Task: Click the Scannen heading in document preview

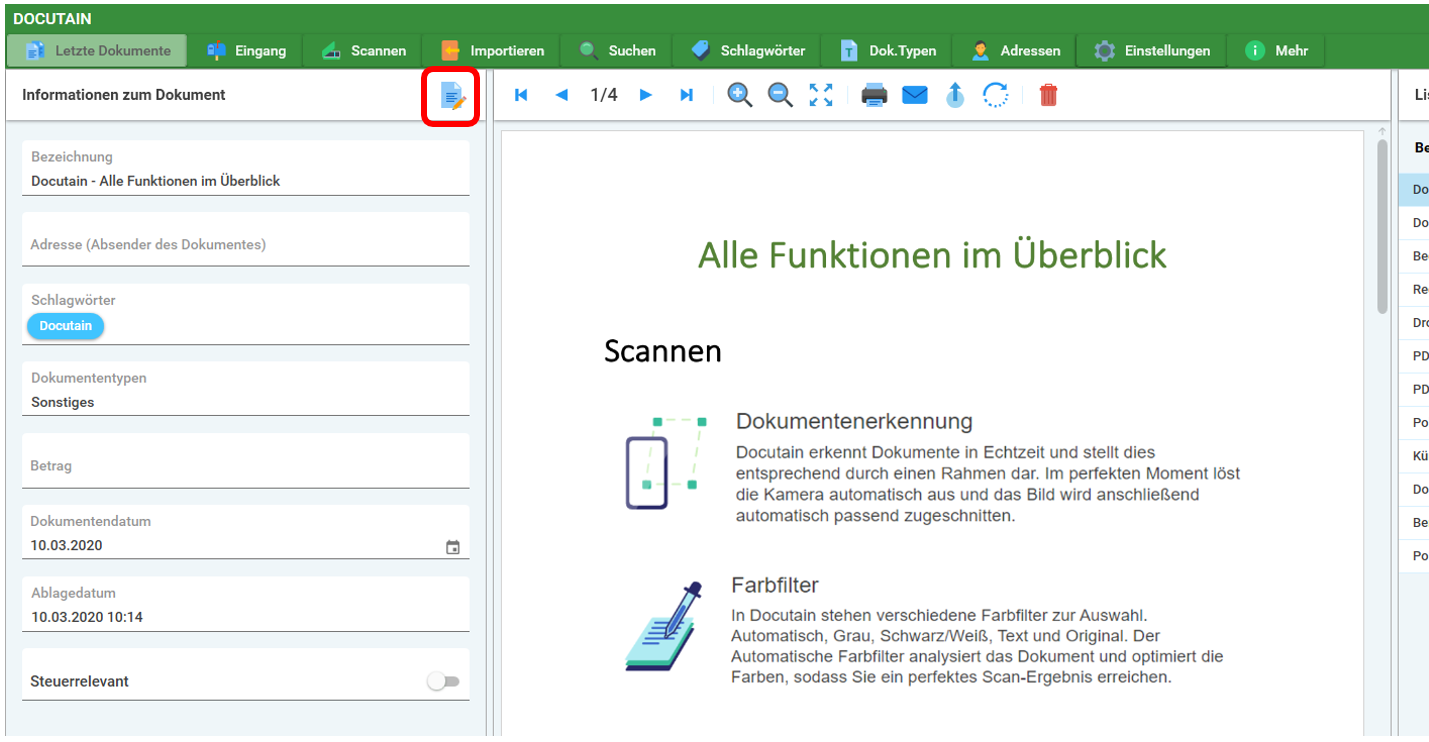Action: (x=663, y=351)
